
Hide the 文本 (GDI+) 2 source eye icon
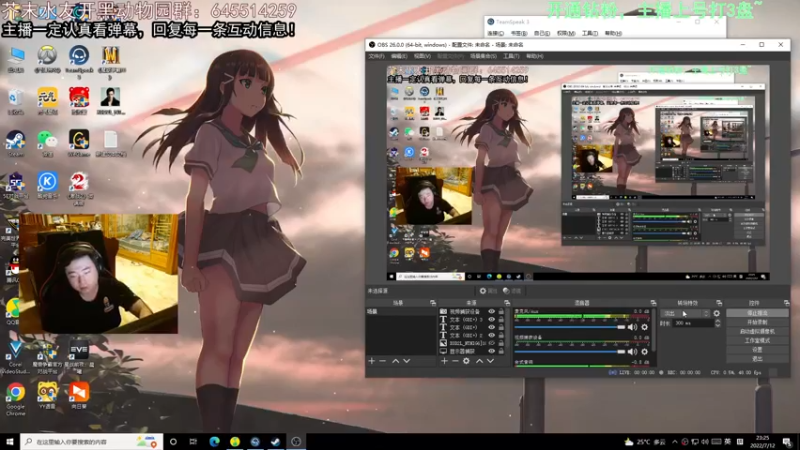click(x=491, y=336)
